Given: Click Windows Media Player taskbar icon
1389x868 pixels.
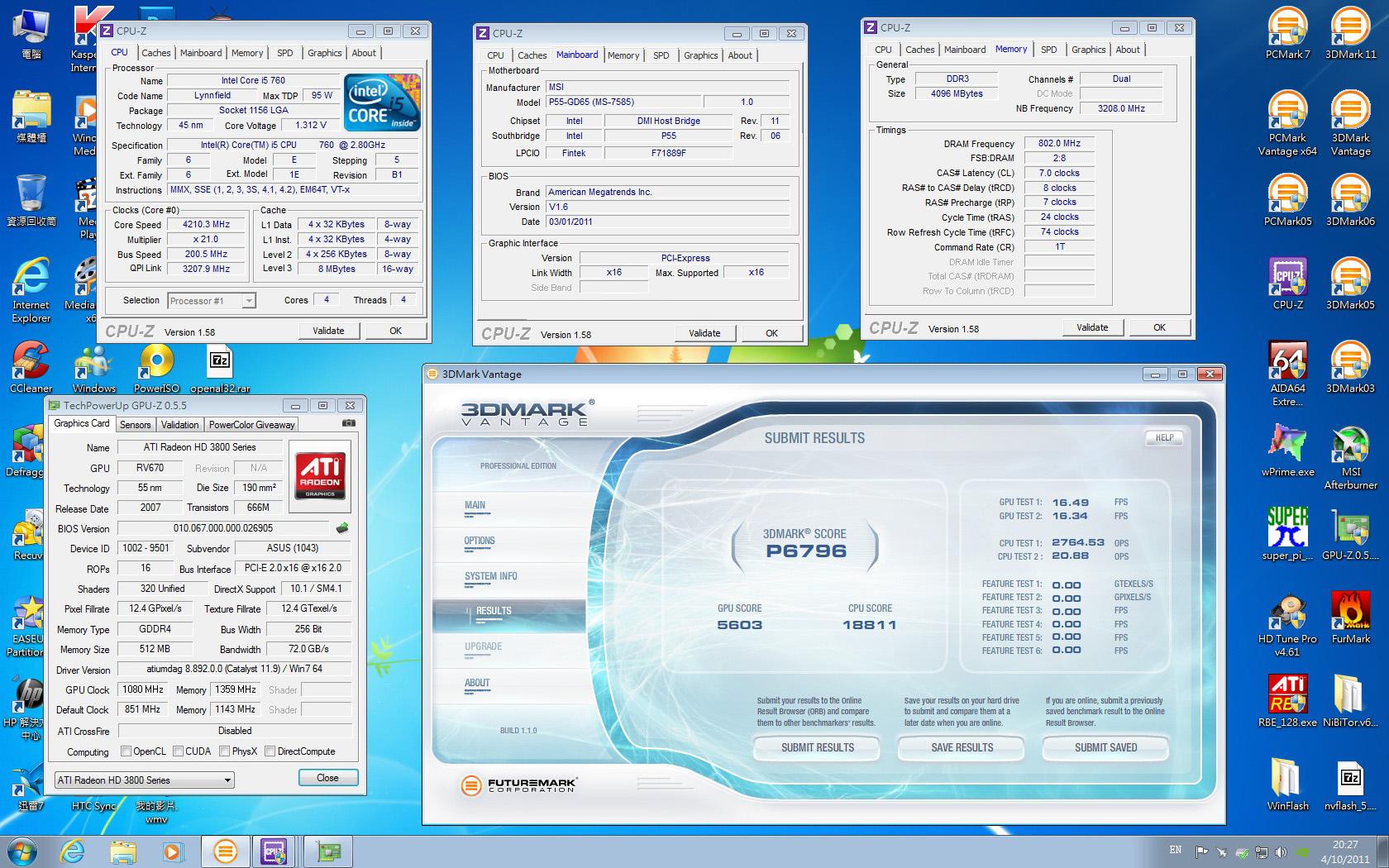Looking at the screenshot, I should point(172,851).
